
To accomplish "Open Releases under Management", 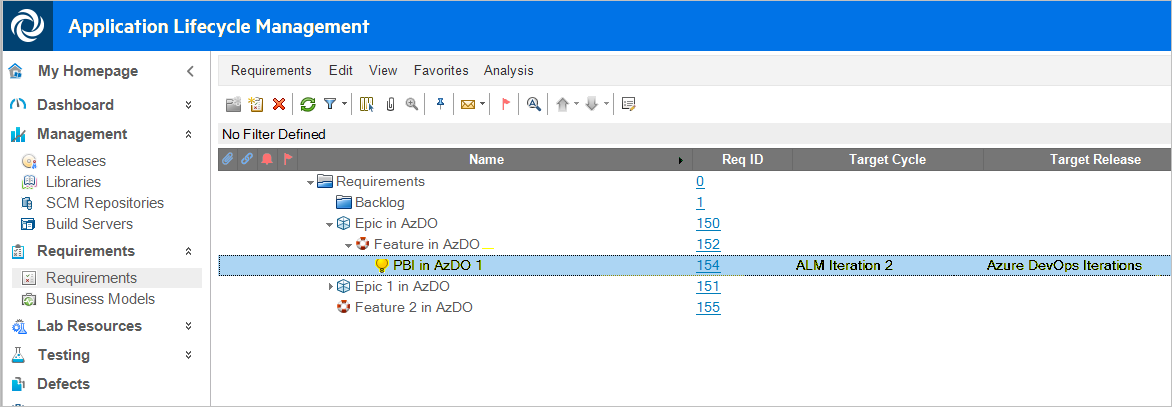I will (75, 161).
